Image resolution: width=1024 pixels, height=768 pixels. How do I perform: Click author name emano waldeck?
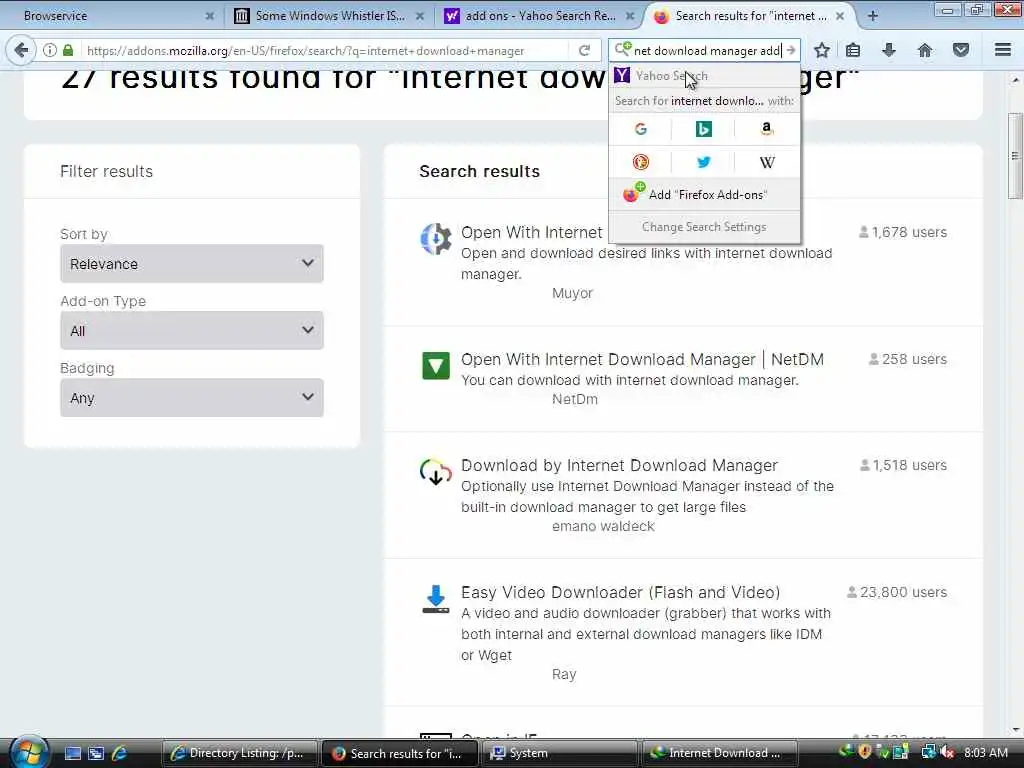click(x=603, y=526)
